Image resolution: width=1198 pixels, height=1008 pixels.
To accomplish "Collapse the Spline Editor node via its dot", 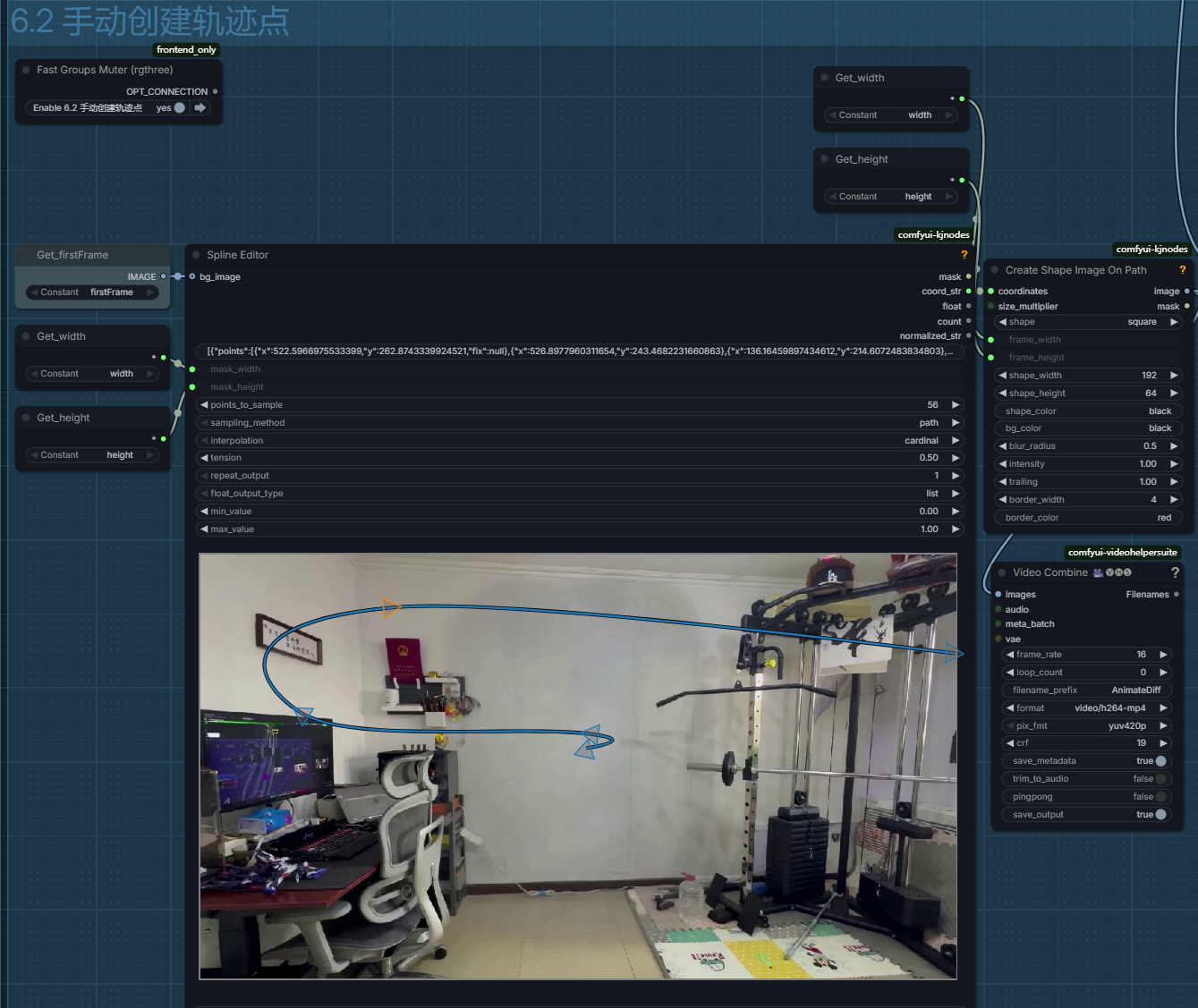I will [x=196, y=255].
